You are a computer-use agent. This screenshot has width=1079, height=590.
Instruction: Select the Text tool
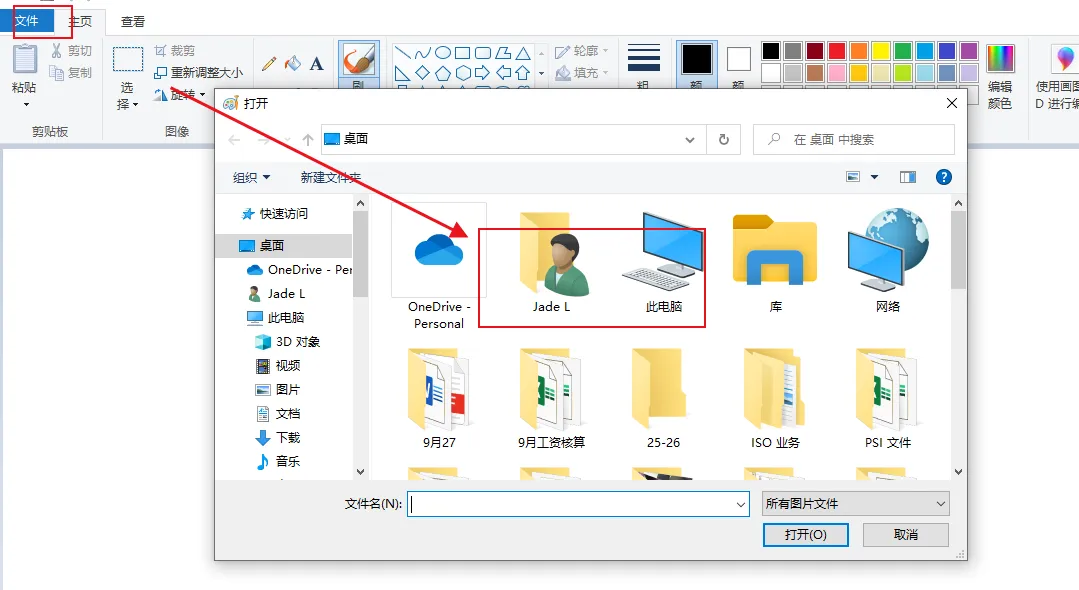[317, 63]
